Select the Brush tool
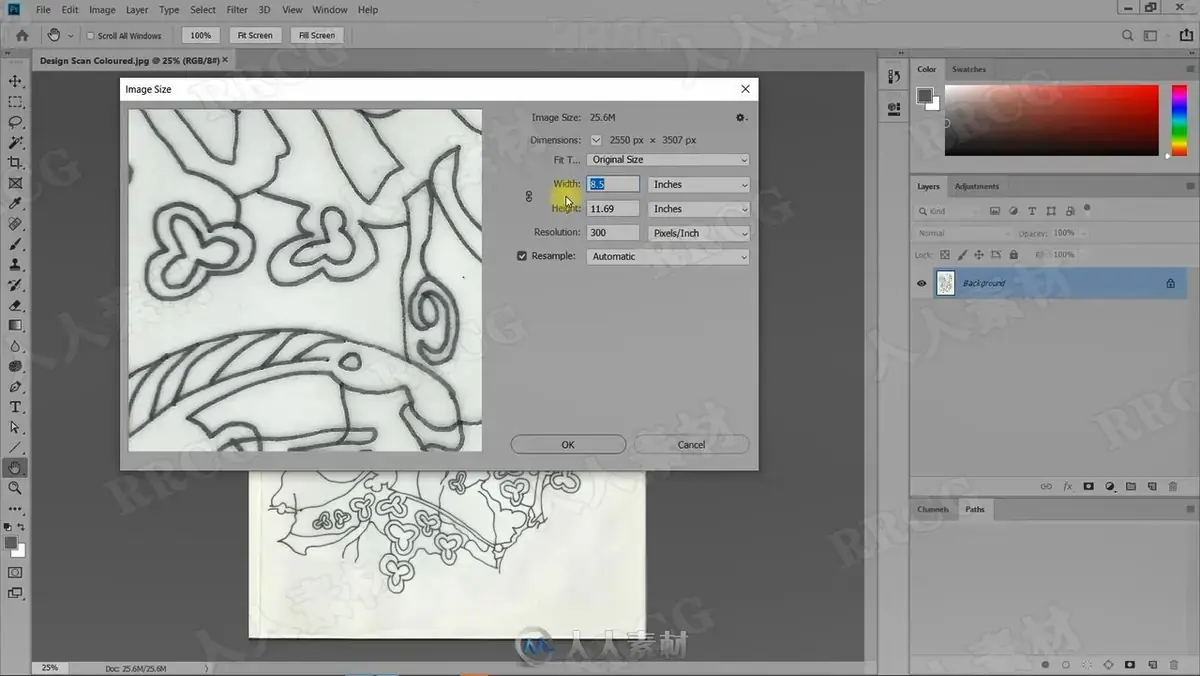 [x=15, y=244]
